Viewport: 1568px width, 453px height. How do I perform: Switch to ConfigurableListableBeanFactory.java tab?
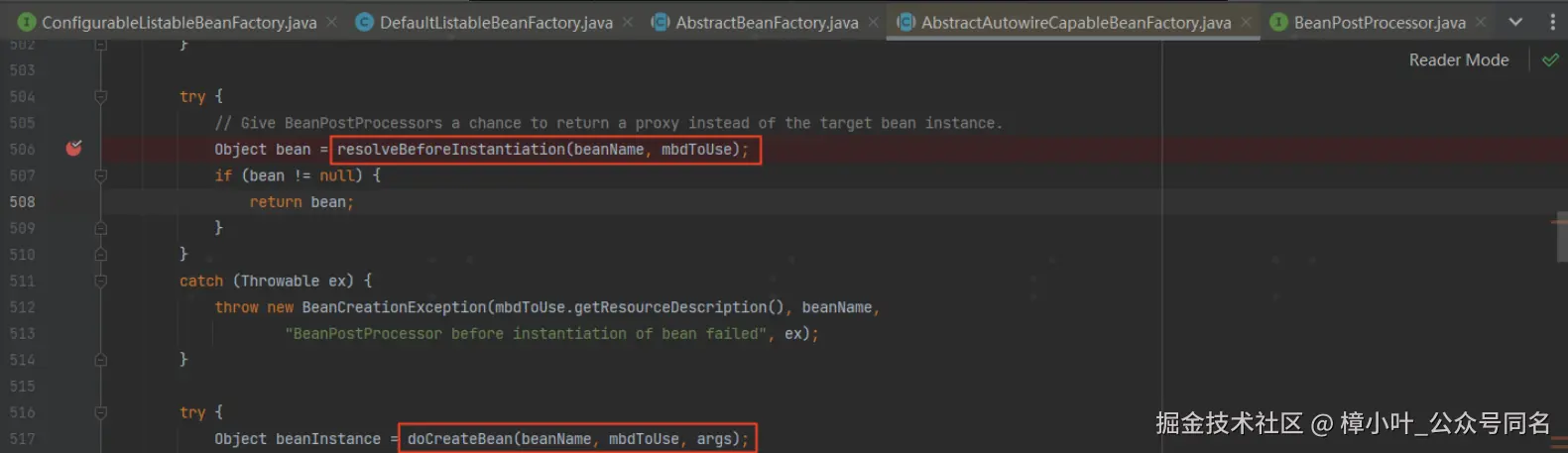click(x=179, y=22)
